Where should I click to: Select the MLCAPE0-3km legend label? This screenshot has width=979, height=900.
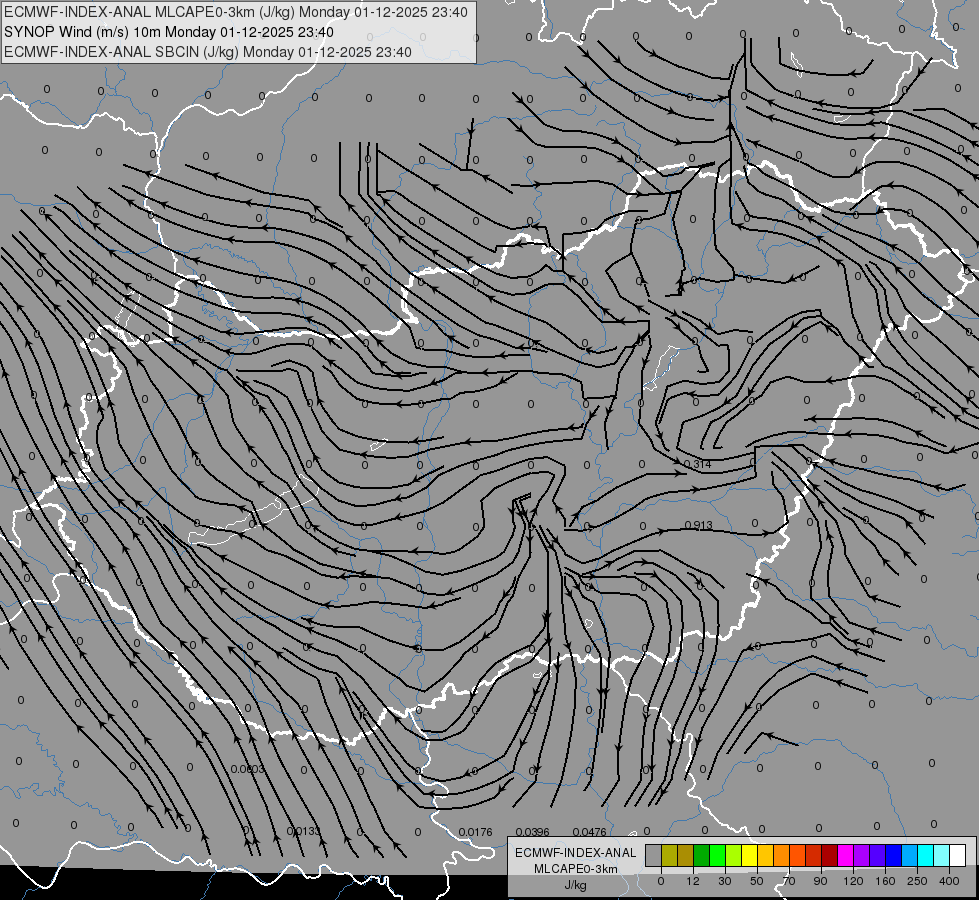[576, 869]
